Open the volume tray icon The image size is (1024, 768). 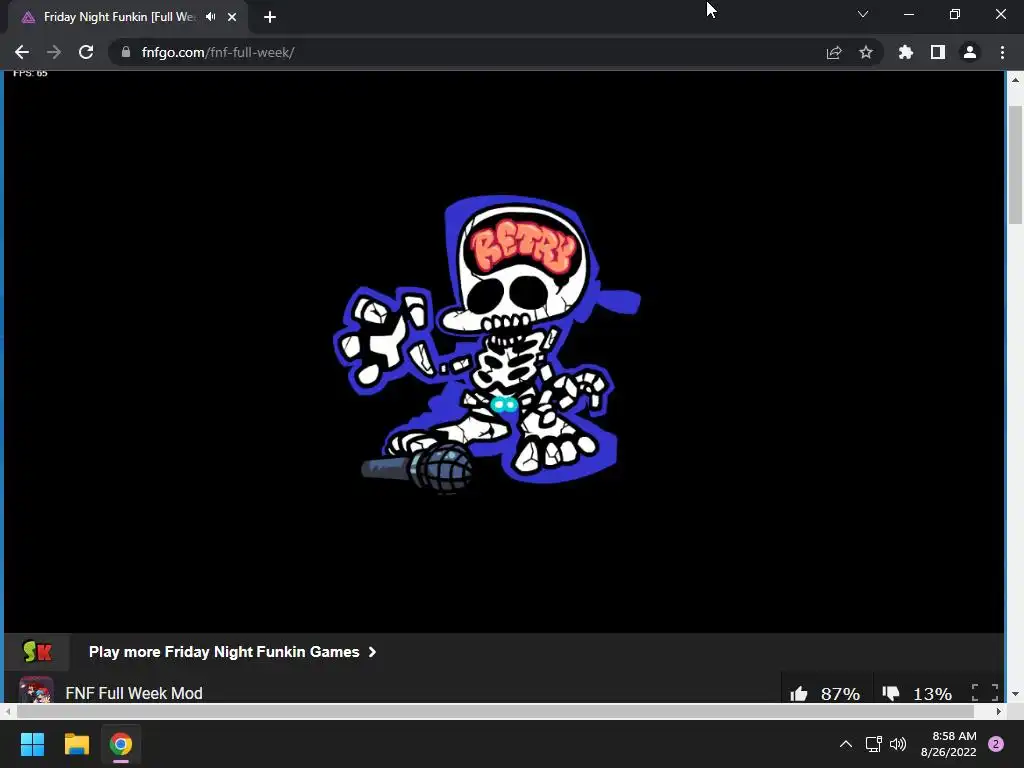[898, 744]
